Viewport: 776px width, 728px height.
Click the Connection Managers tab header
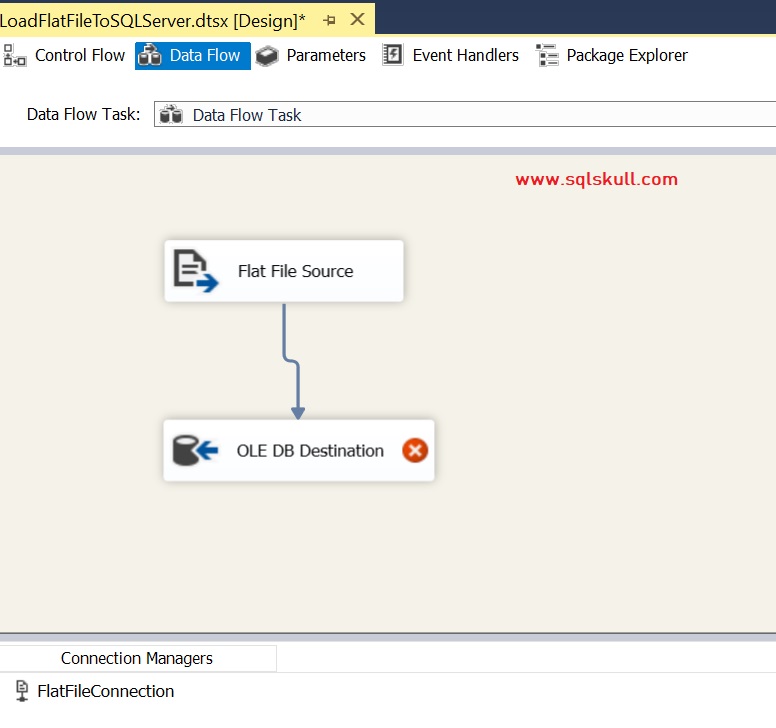[137, 659]
